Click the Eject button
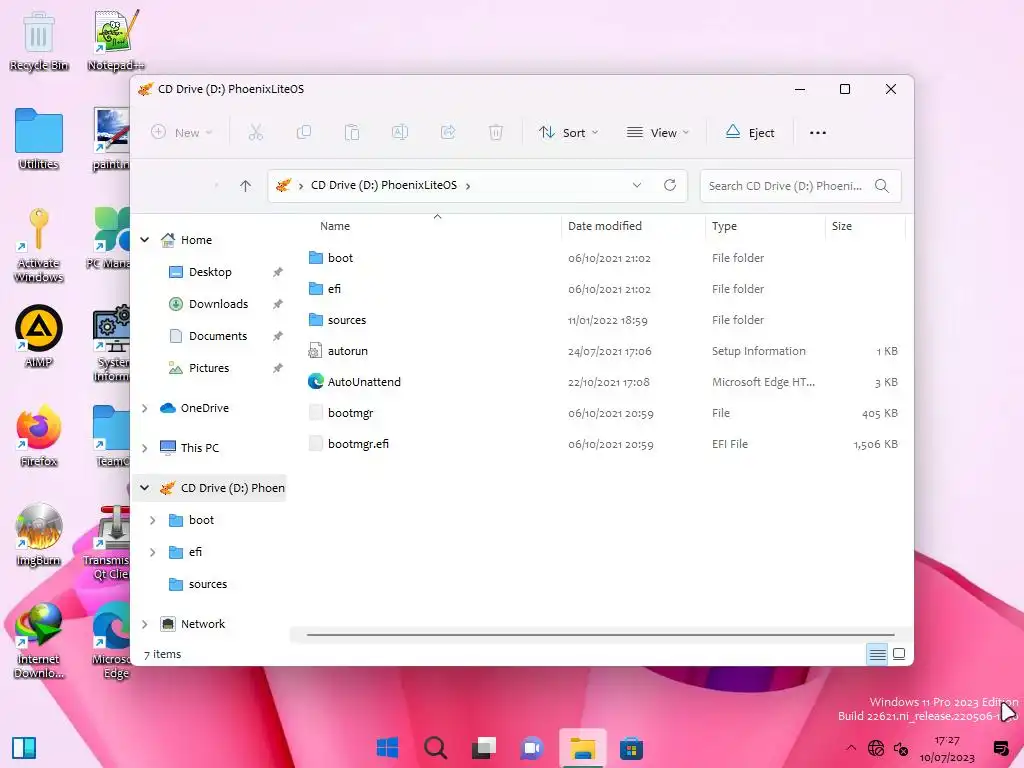The image size is (1024, 768). click(x=750, y=133)
